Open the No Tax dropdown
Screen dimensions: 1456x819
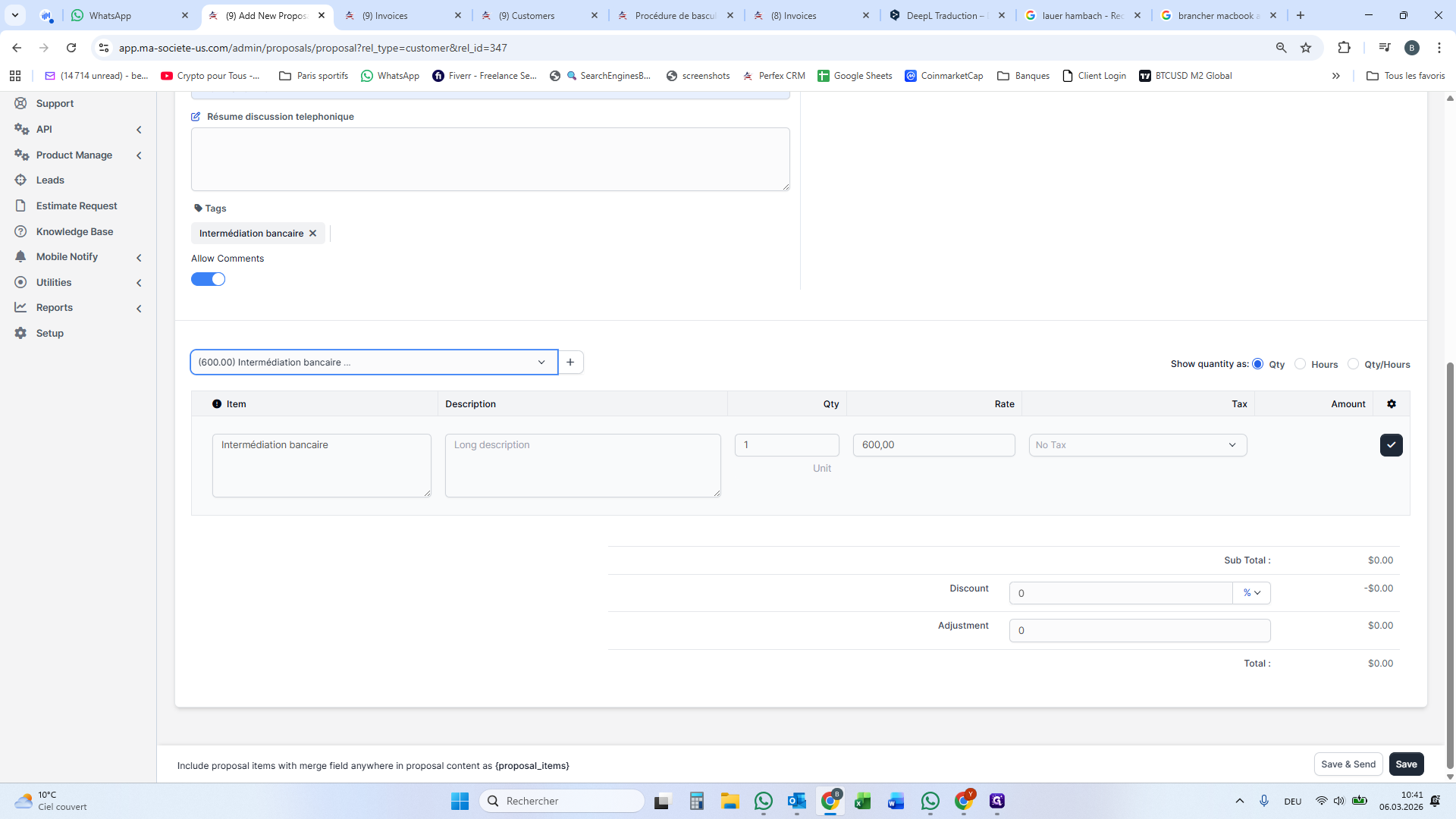coord(1137,445)
